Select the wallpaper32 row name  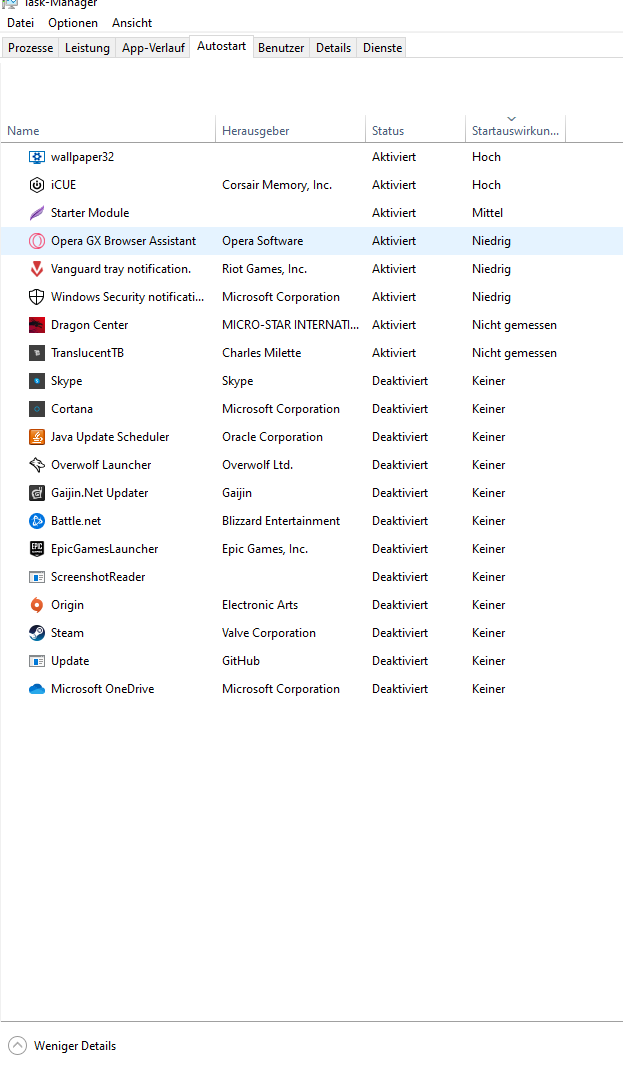83,157
